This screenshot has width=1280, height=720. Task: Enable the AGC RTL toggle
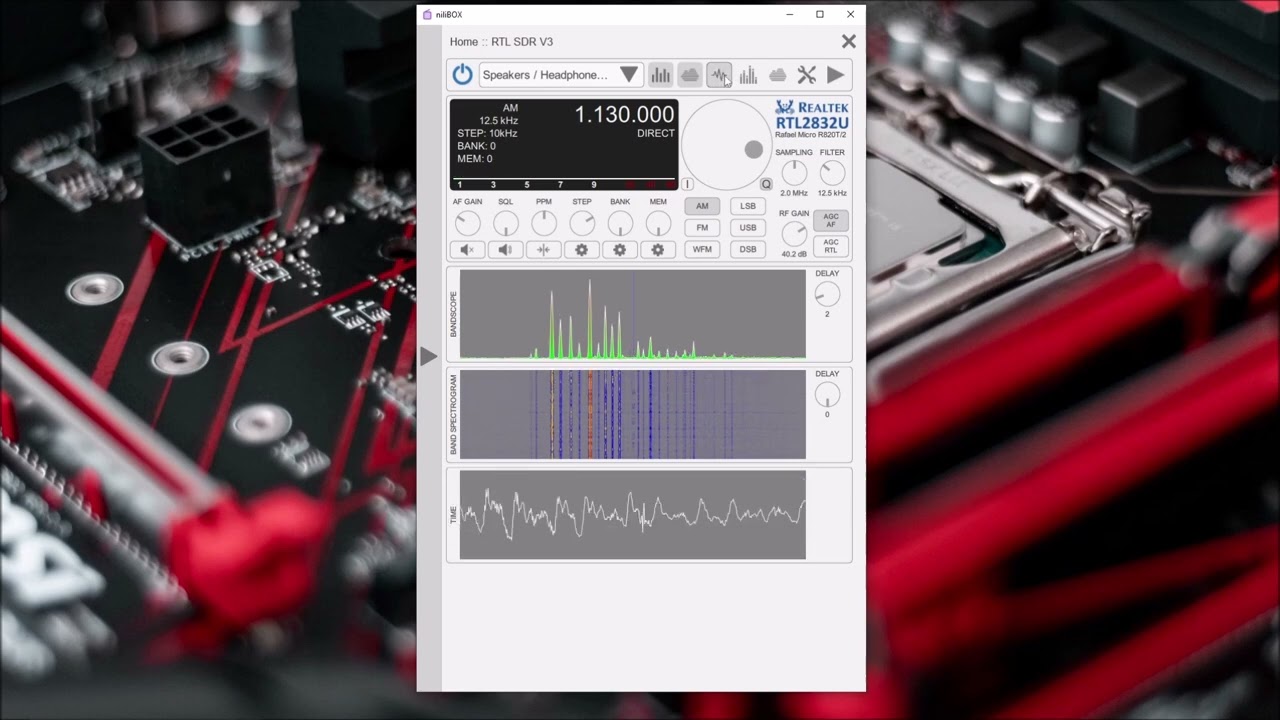point(831,246)
